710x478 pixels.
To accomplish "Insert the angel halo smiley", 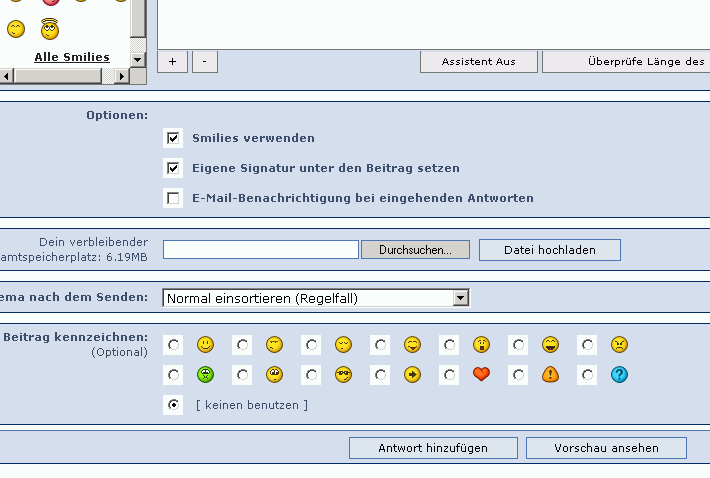I will coord(49,28).
